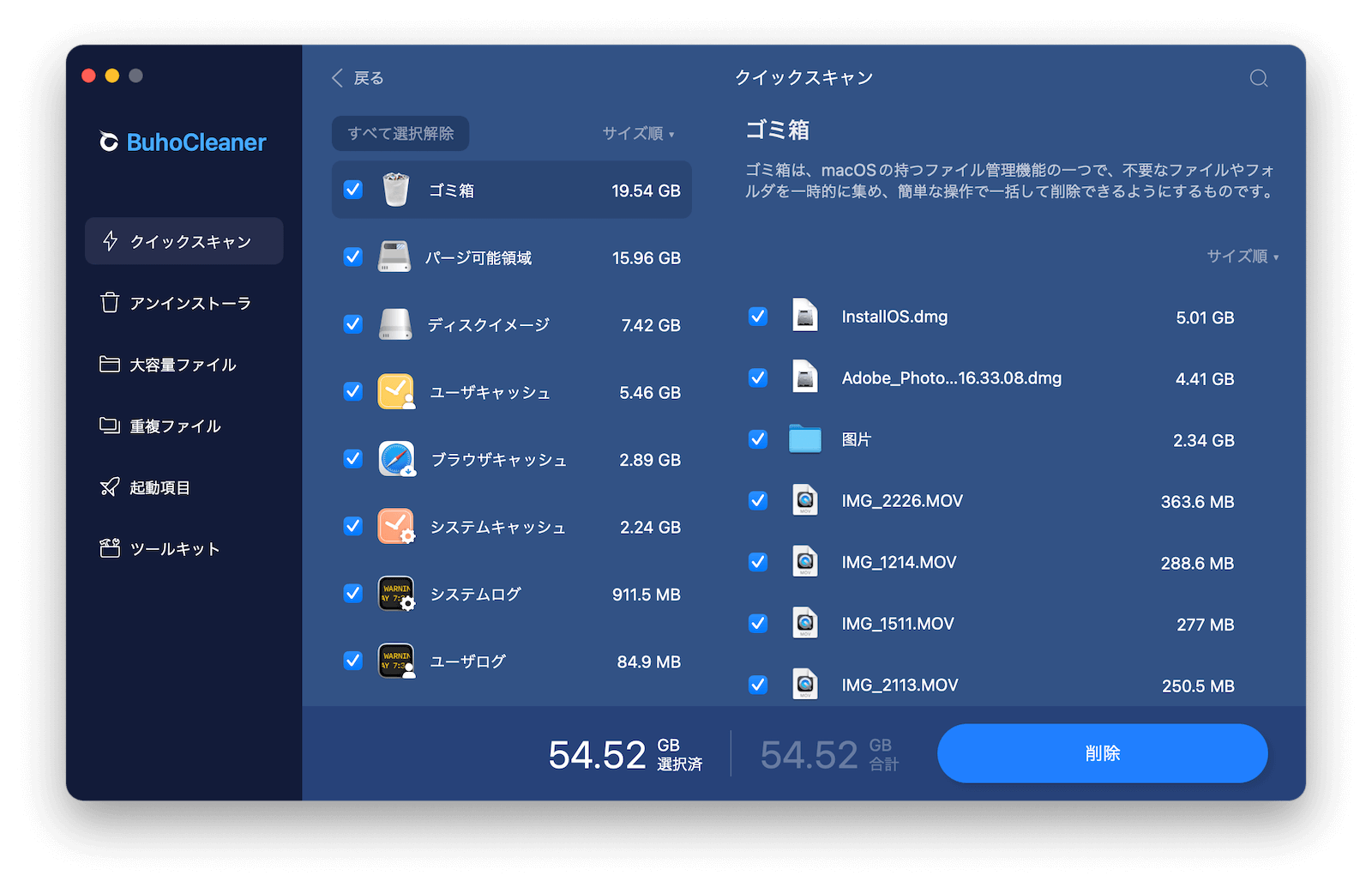Click the lightning bolt Quick Scan icon
Screen dimensions: 1372x888
[110, 241]
